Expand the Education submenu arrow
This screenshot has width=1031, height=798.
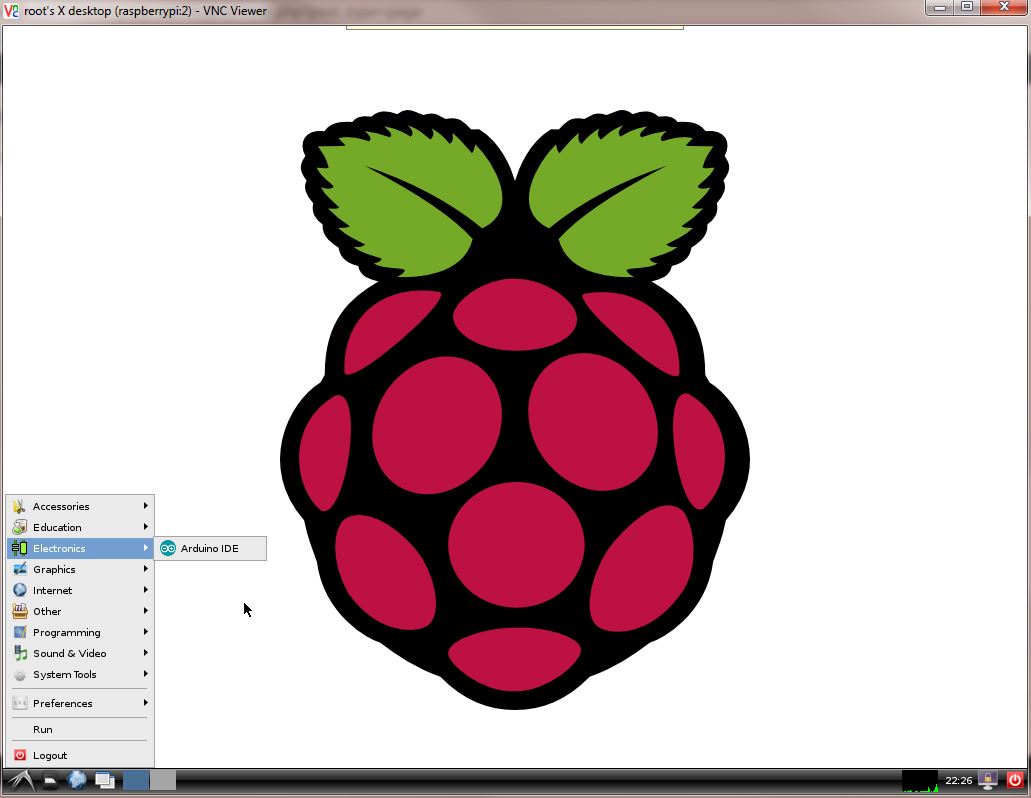tap(145, 527)
